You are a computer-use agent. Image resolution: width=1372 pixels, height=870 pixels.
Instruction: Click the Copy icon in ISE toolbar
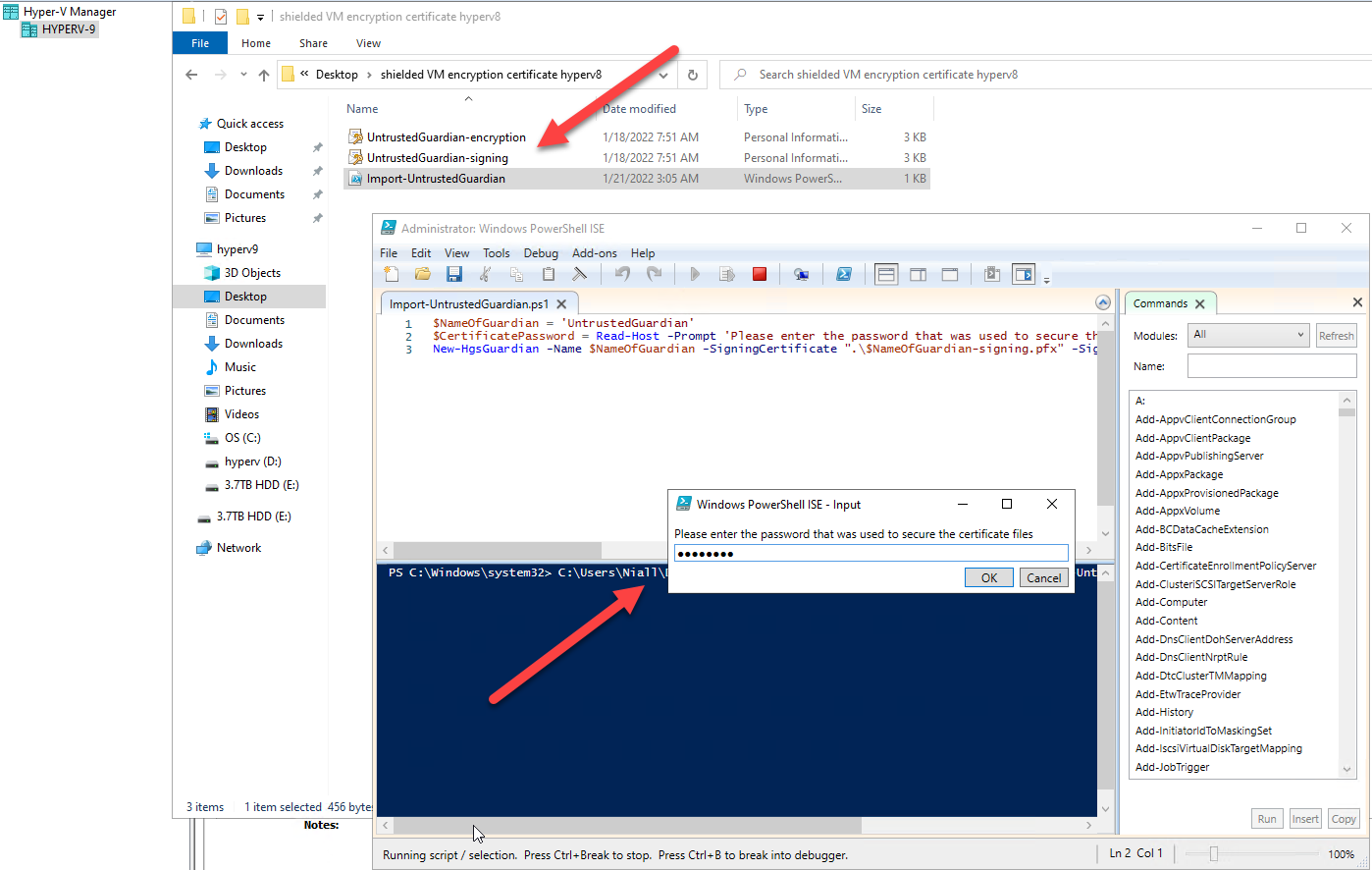516,275
